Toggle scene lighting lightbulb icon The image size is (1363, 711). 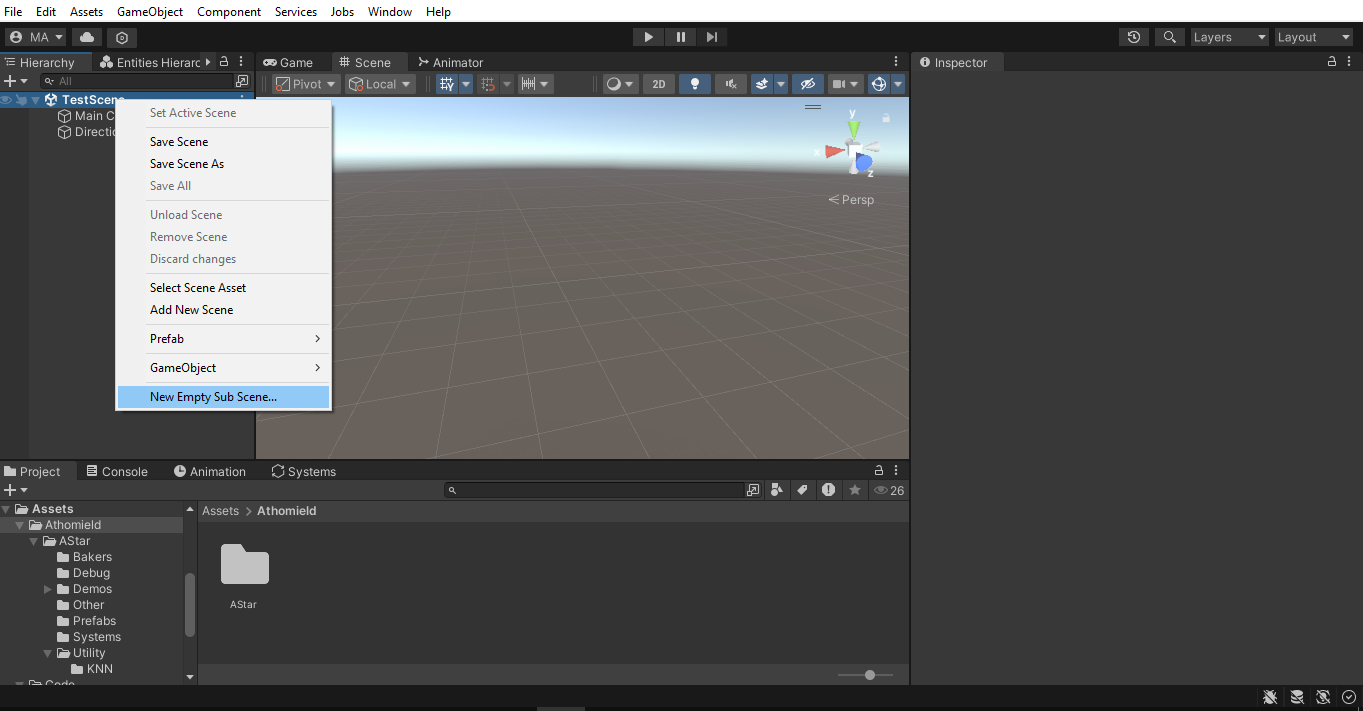tap(695, 84)
